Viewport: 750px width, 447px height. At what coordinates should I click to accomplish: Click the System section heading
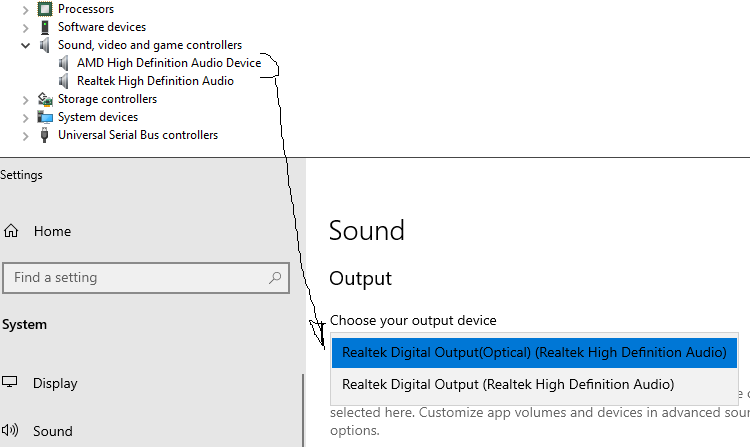24,325
